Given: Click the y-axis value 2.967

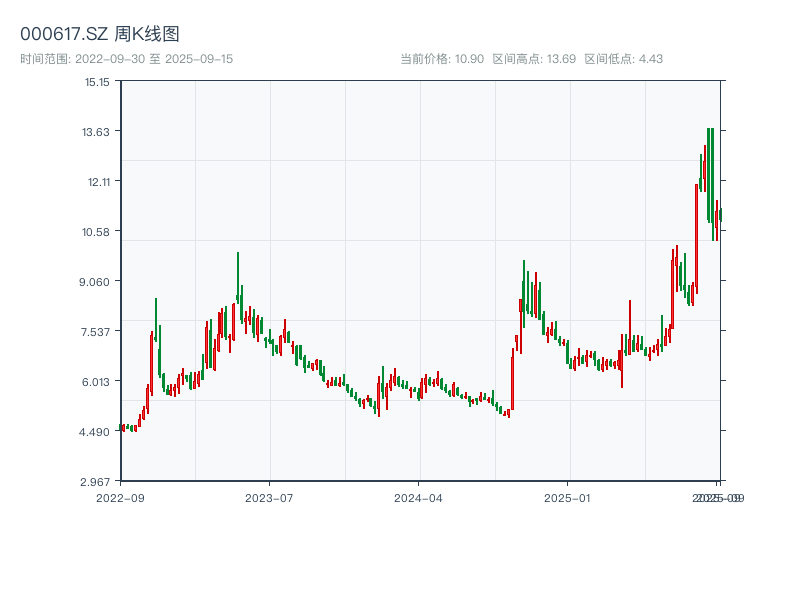Looking at the screenshot, I should click(x=95, y=482).
